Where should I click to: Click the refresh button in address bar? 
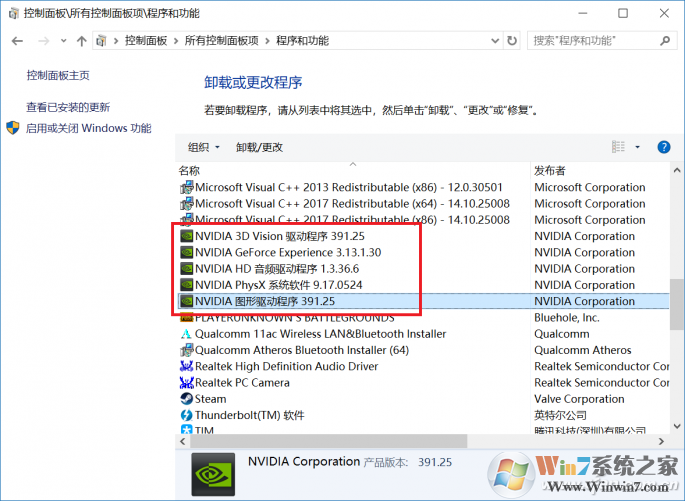(x=513, y=41)
